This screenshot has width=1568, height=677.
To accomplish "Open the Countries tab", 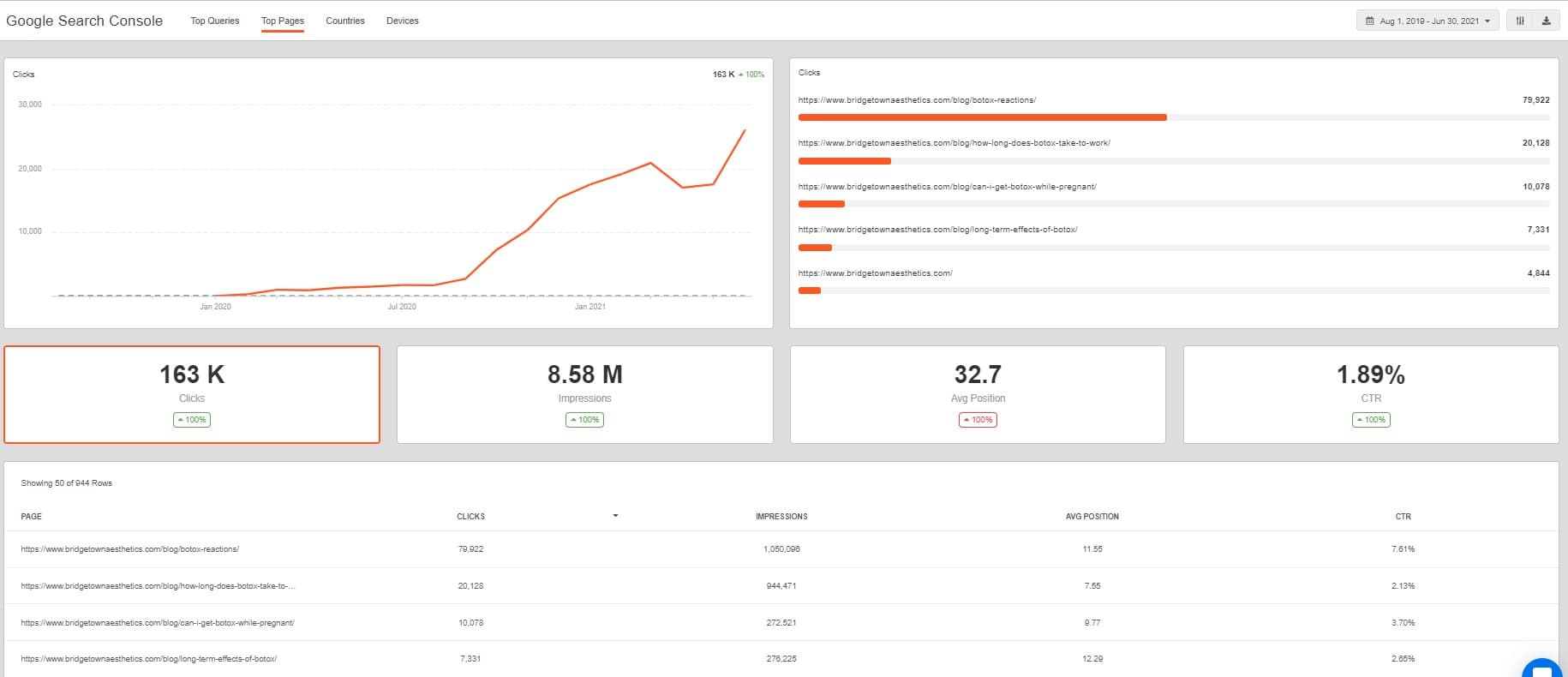I will point(345,21).
